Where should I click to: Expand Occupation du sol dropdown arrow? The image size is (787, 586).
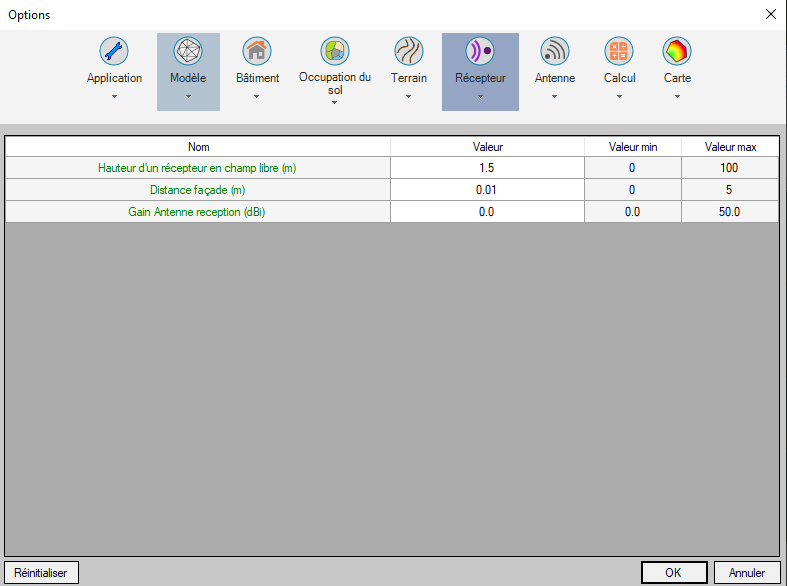[334, 102]
